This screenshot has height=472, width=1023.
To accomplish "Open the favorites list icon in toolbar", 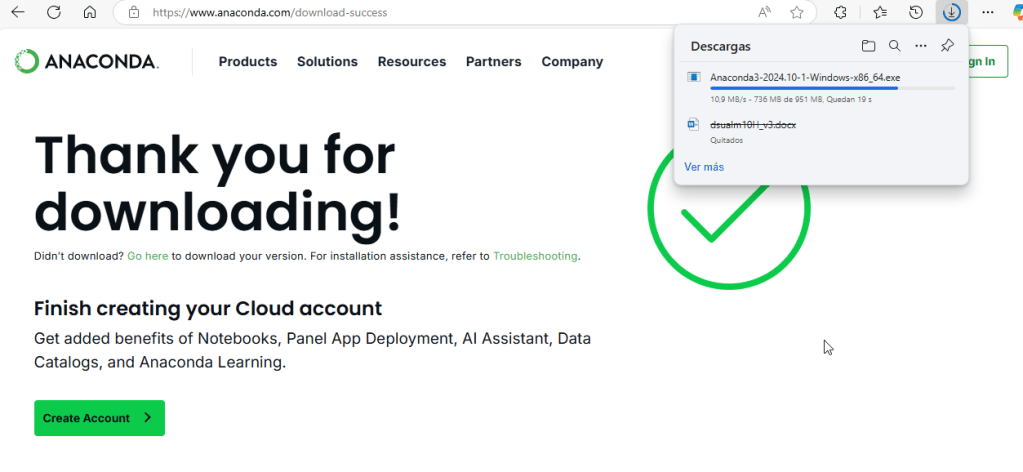I will pyautogui.click(x=880, y=13).
